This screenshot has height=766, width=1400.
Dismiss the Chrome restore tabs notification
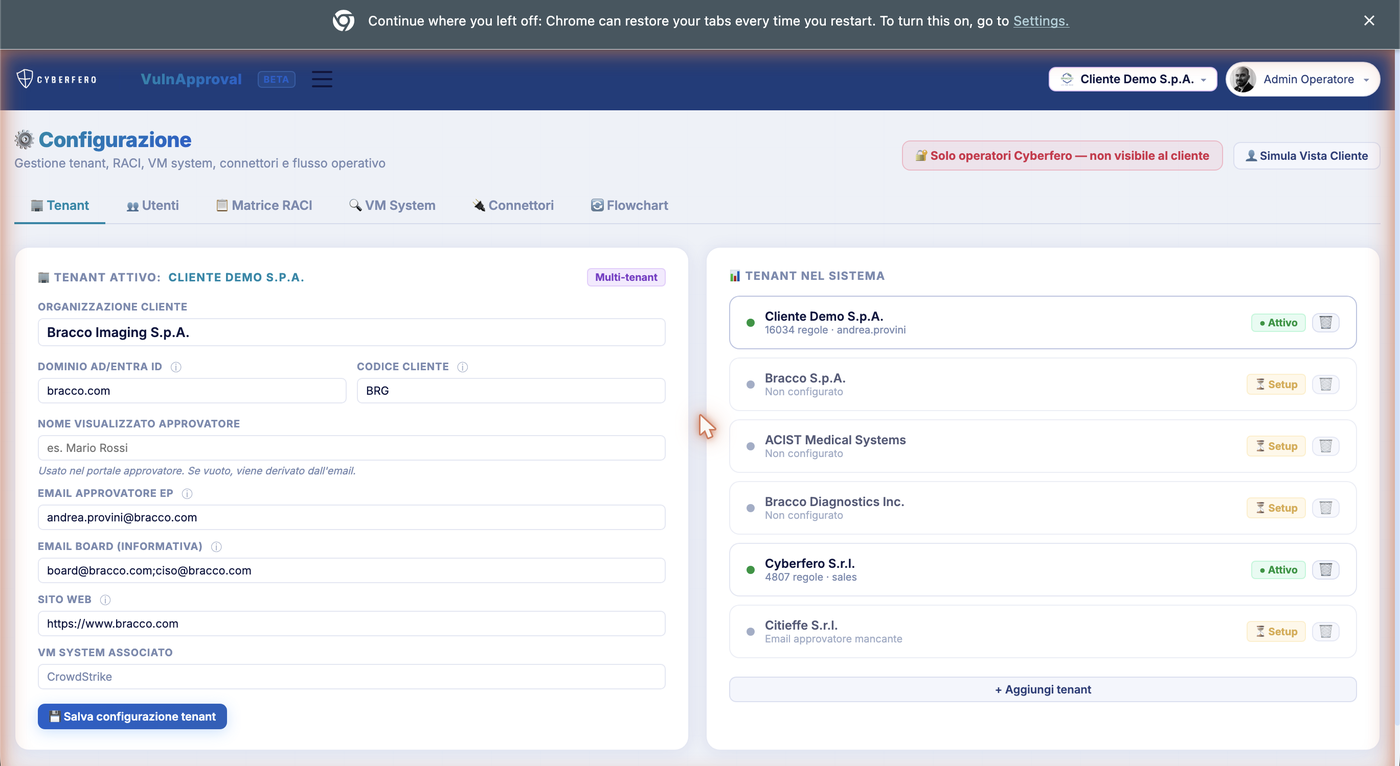[x=1369, y=20]
